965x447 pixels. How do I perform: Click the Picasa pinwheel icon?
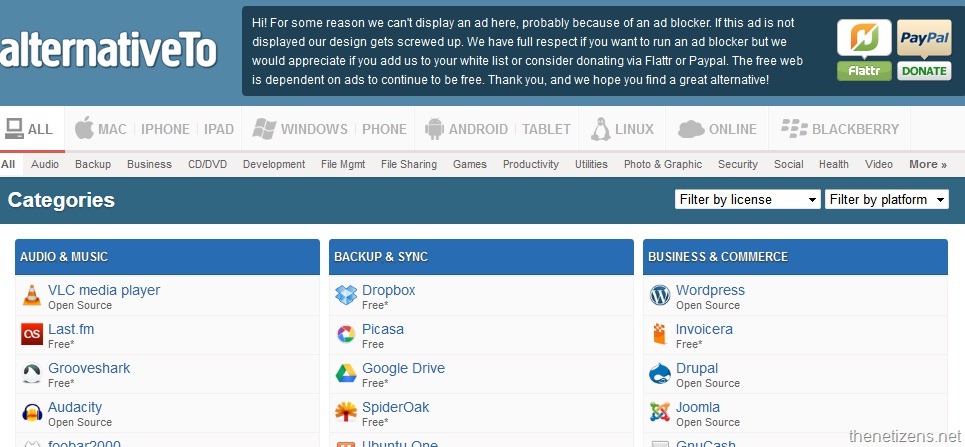click(x=346, y=334)
